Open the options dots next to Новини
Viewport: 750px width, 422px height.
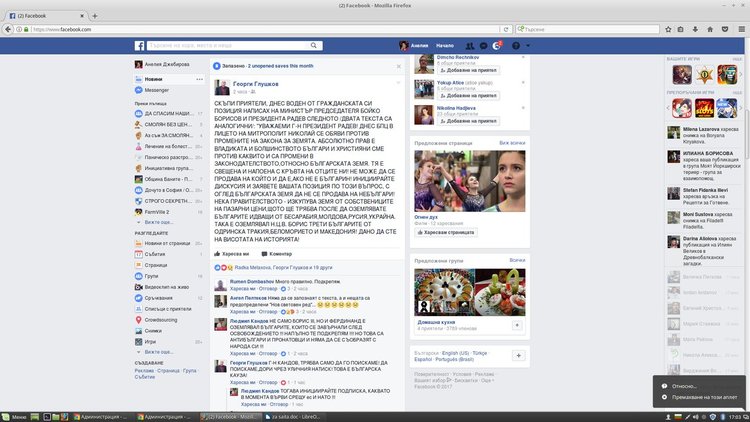point(201,77)
